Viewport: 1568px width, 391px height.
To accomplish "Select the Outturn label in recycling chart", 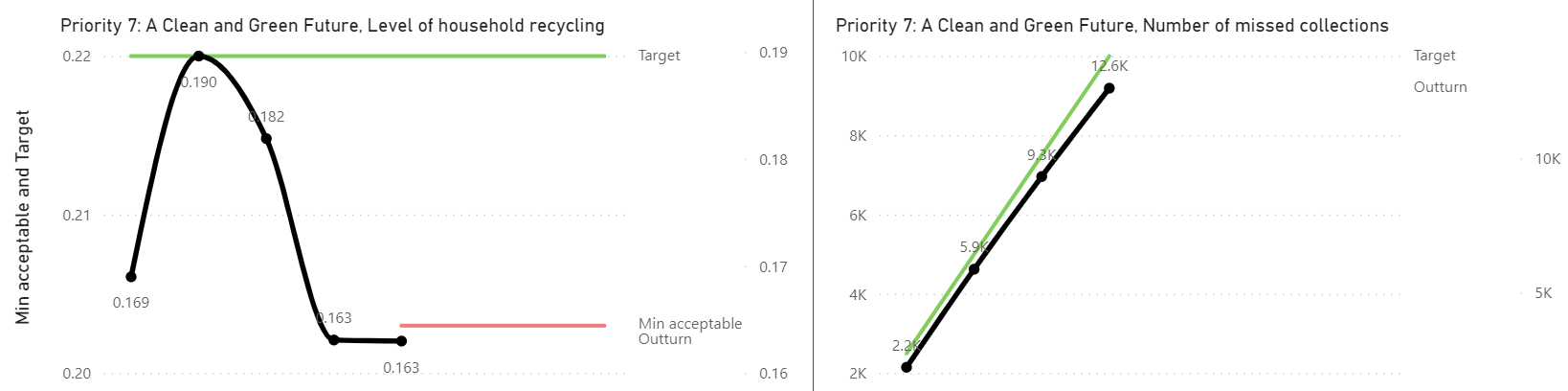I will [x=664, y=339].
